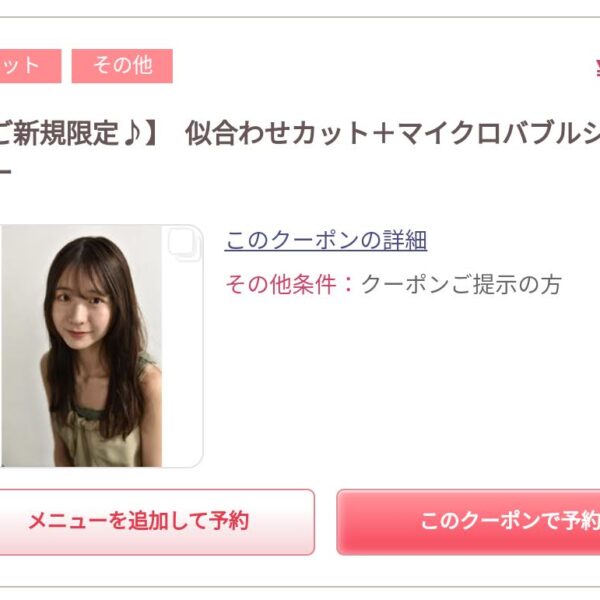
Task: Click the stacked multi-image icon on photo
Action: pos(184,245)
